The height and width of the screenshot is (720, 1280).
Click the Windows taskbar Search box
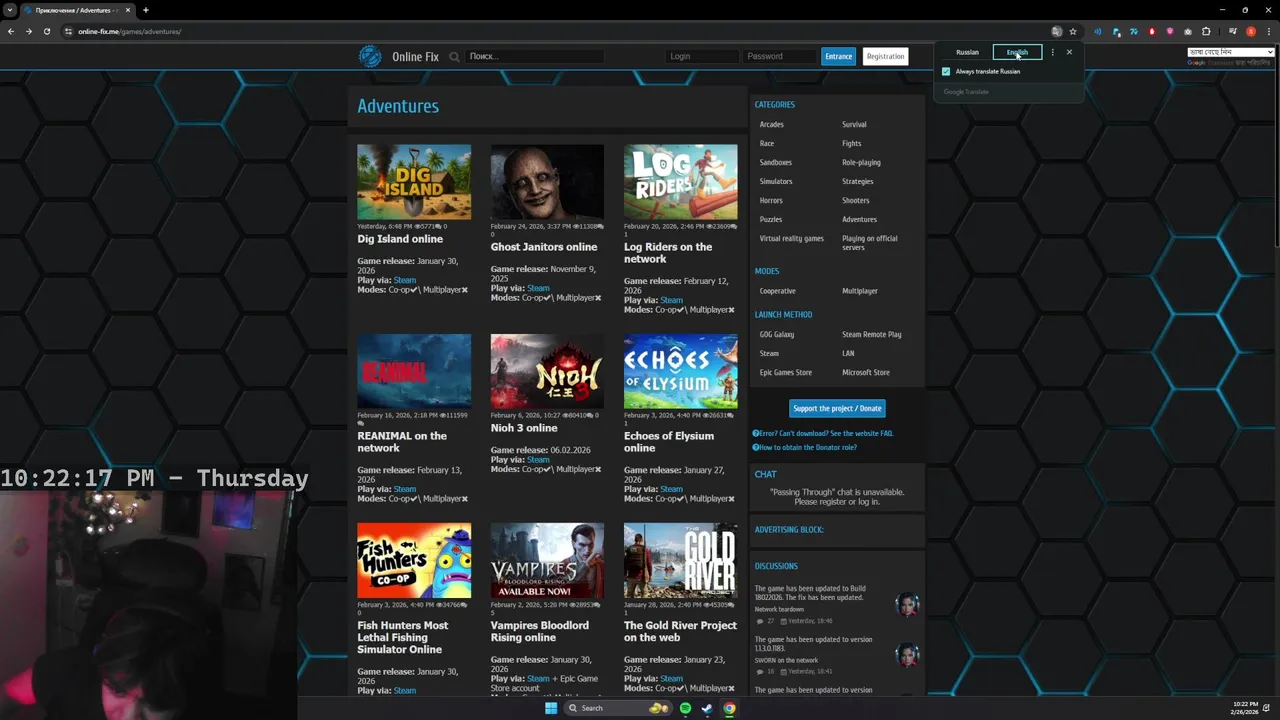click(617, 708)
